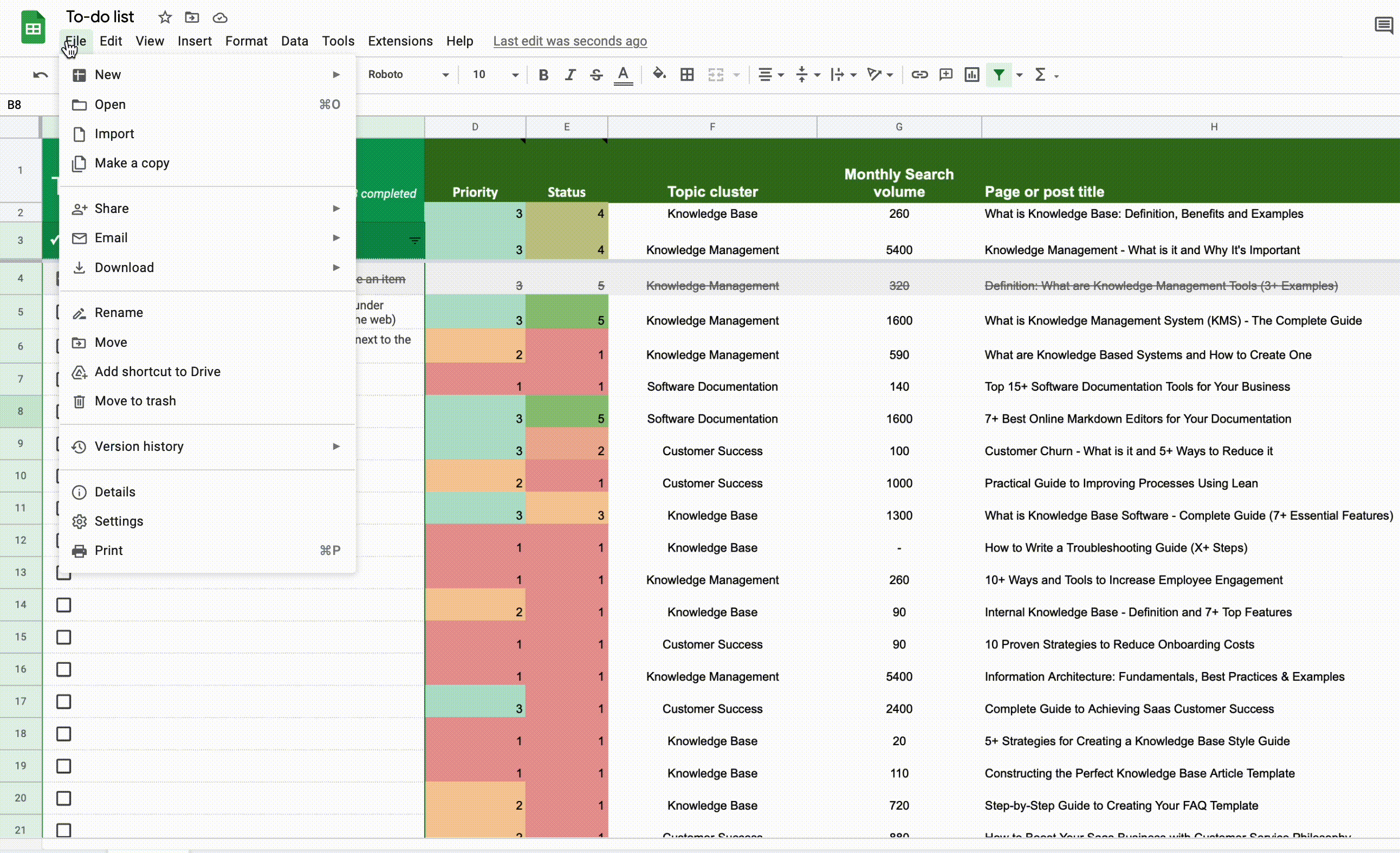Click the undo icon
Screen dimensions: 1400x853
click(x=39, y=74)
